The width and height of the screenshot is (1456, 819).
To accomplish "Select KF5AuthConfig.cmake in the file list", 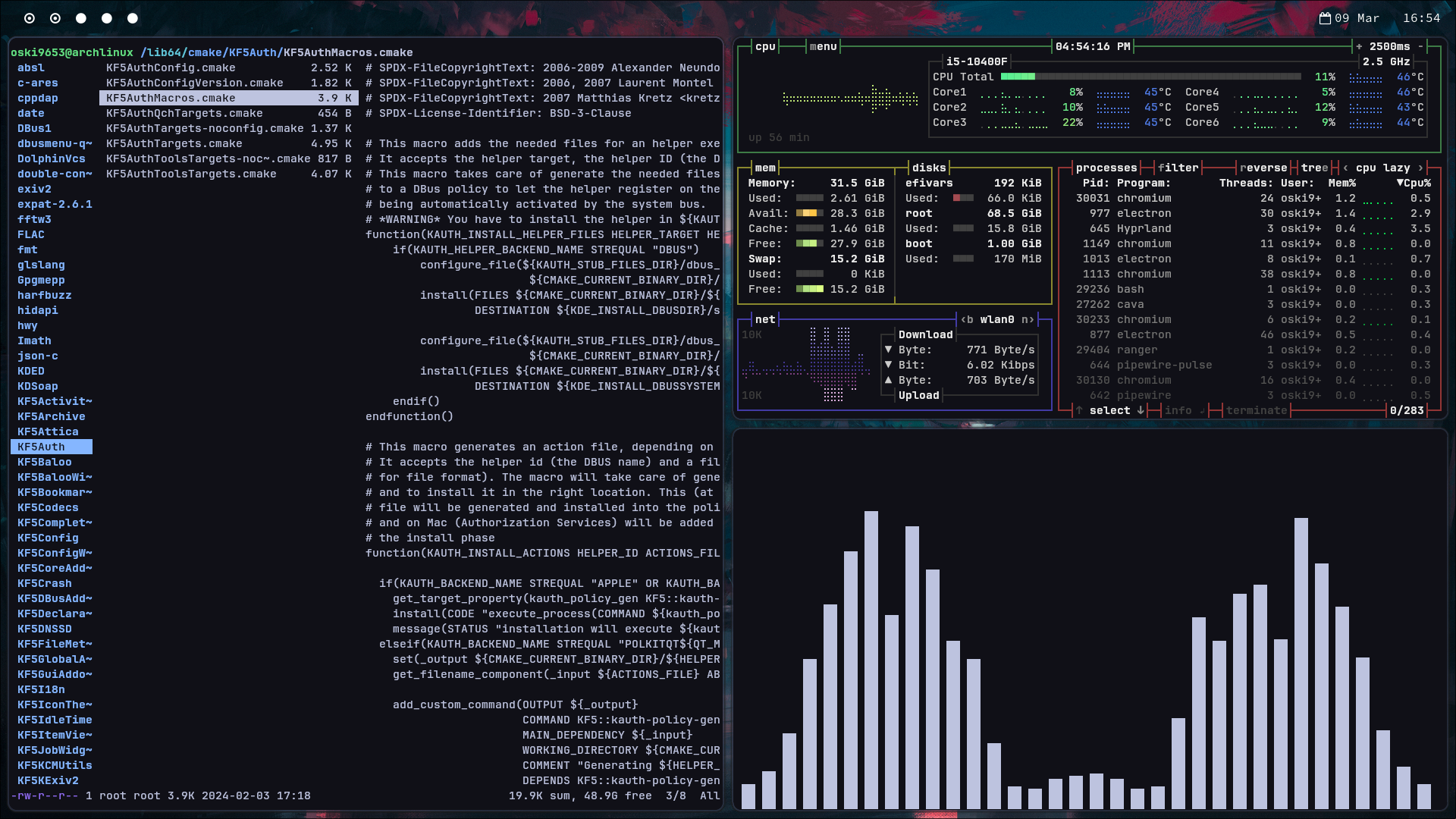I will [x=170, y=67].
